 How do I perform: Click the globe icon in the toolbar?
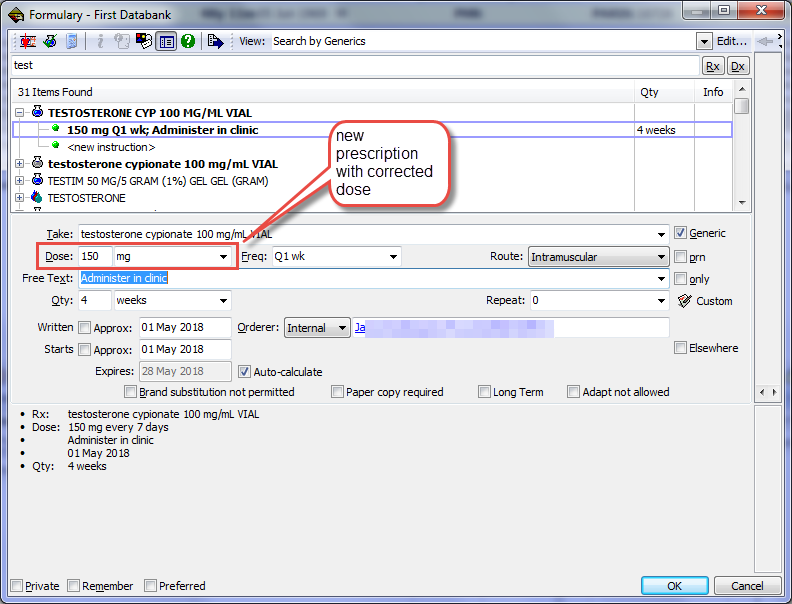(x=47, y=41)
